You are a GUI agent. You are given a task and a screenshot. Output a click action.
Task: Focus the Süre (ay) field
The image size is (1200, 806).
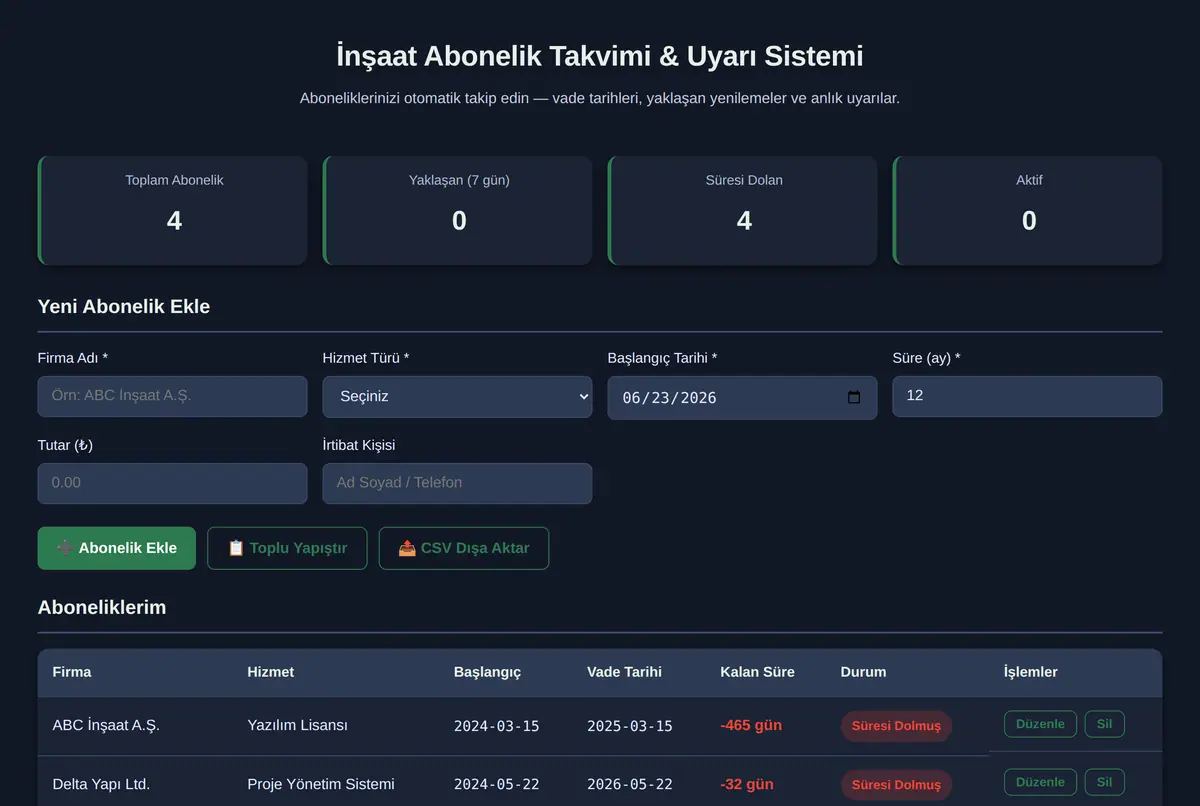coord(1027,396)
